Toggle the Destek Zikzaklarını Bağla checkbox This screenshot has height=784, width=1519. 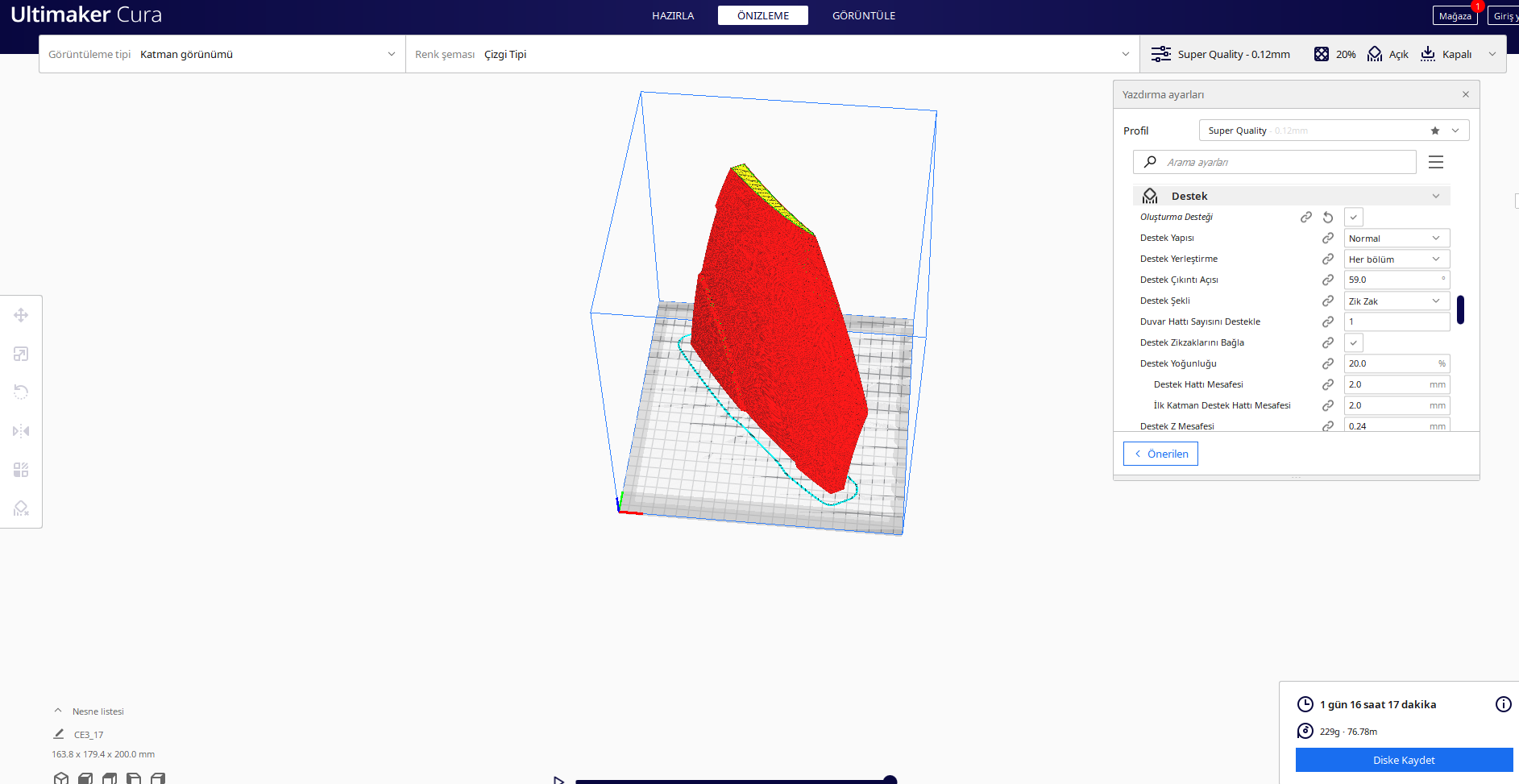tap(1354, 342)
